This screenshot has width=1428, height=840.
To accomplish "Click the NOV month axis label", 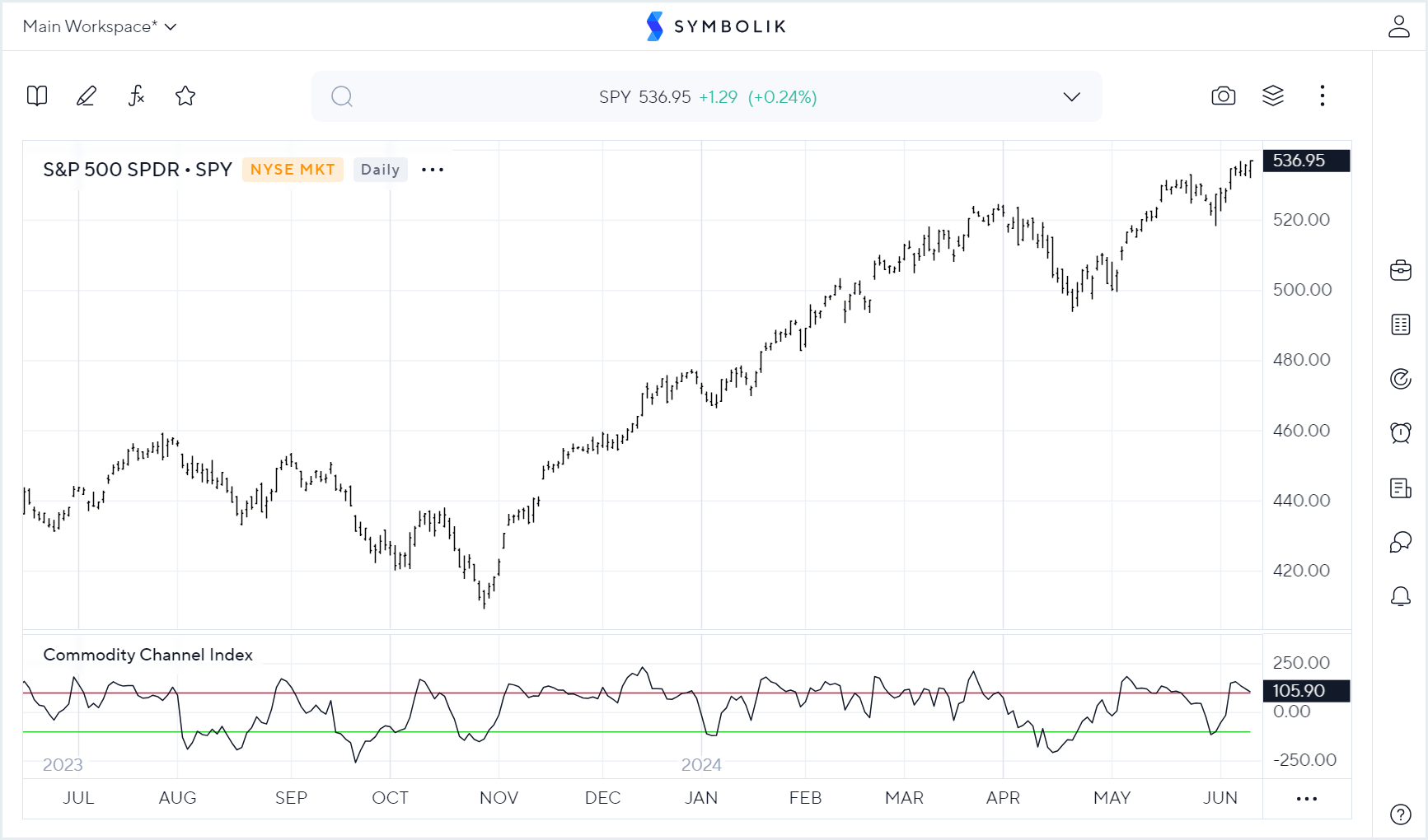I will 499,798.
